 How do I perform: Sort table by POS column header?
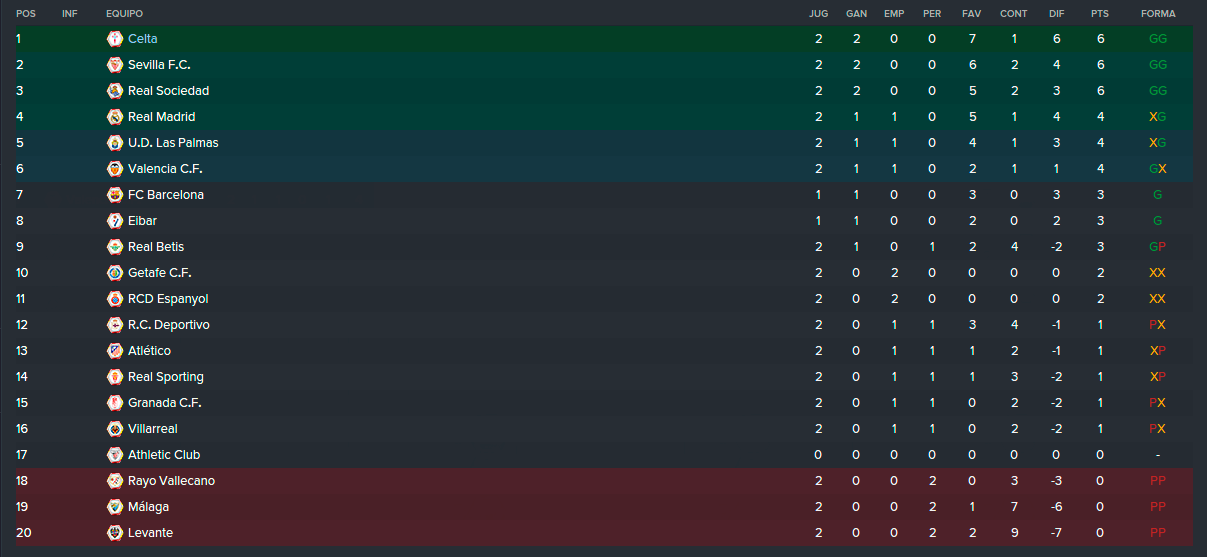point(25,14)
